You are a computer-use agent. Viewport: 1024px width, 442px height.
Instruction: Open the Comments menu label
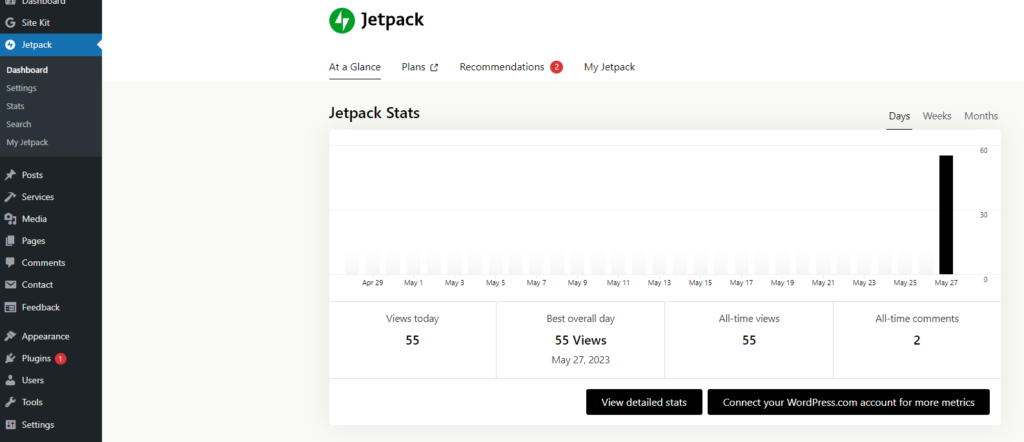(x=43, y=262)
